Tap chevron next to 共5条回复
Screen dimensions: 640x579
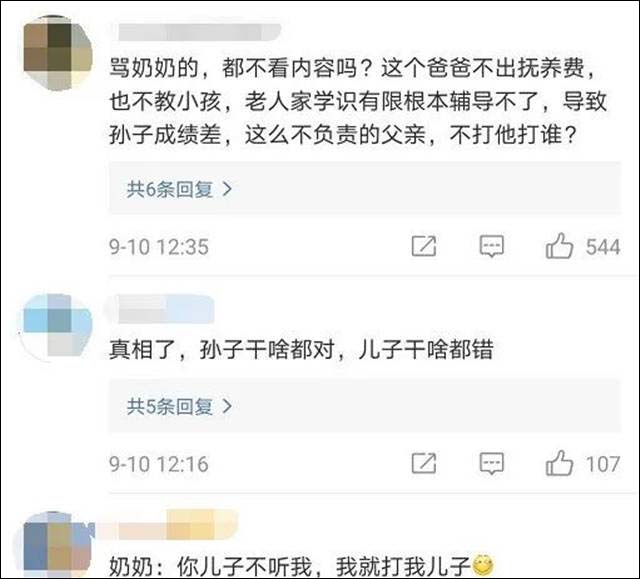coord(227,406)
